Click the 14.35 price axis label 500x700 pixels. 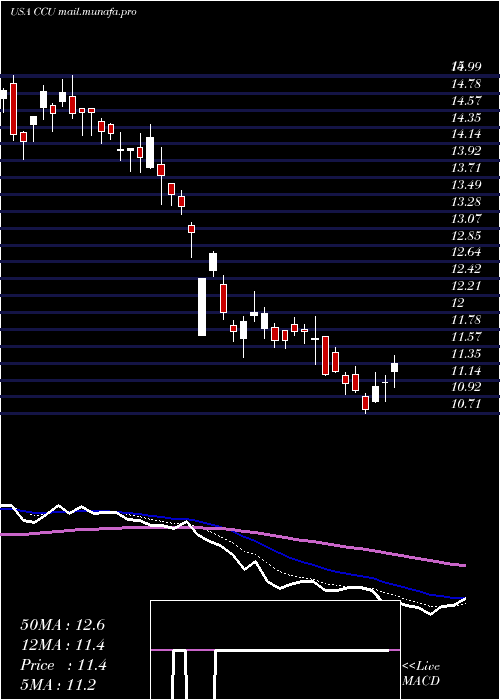(466, 118)
